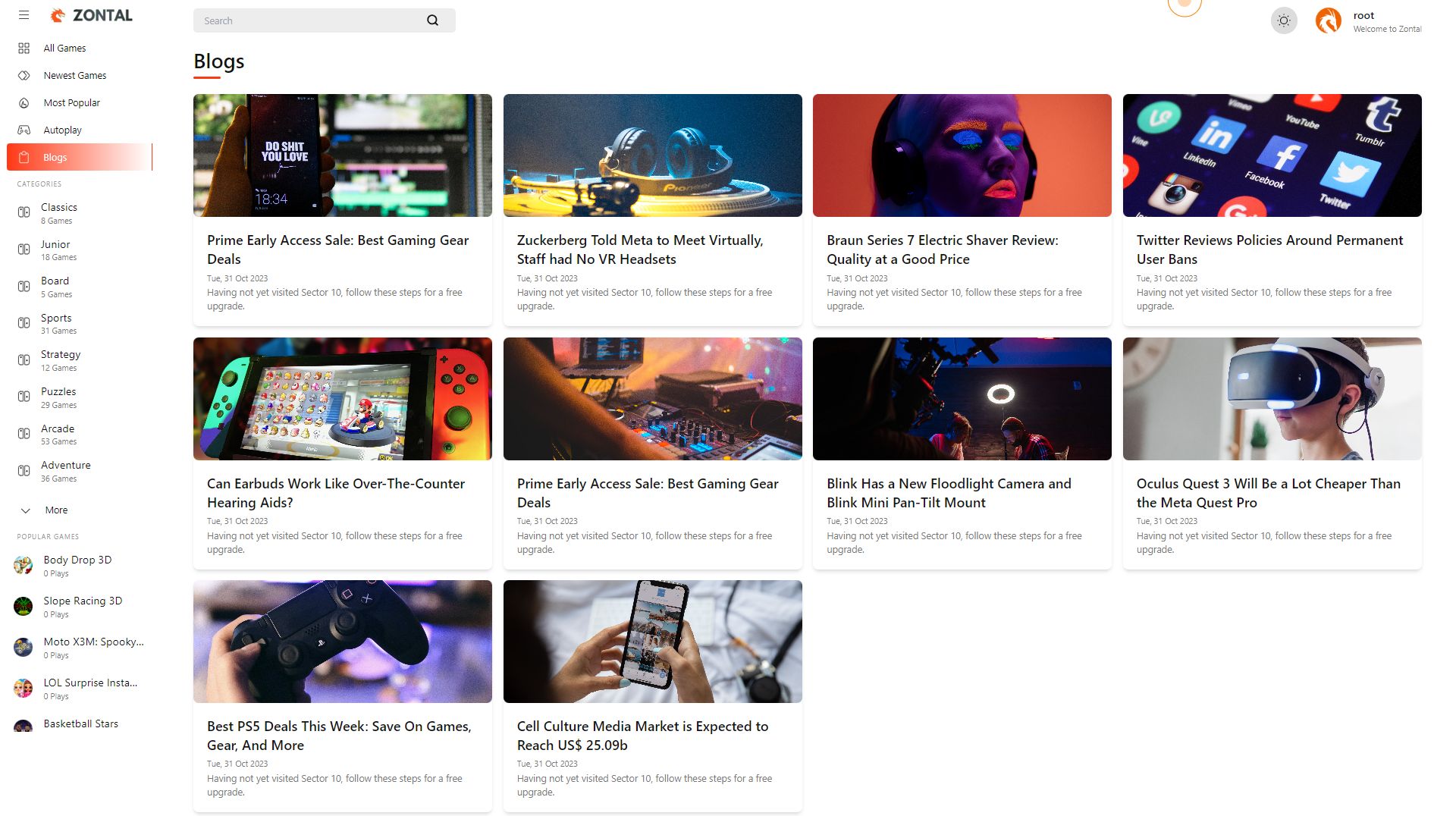1456x816 pixels.
Task: Open Body Drop 3D game link
Action: tap(77, 560)
